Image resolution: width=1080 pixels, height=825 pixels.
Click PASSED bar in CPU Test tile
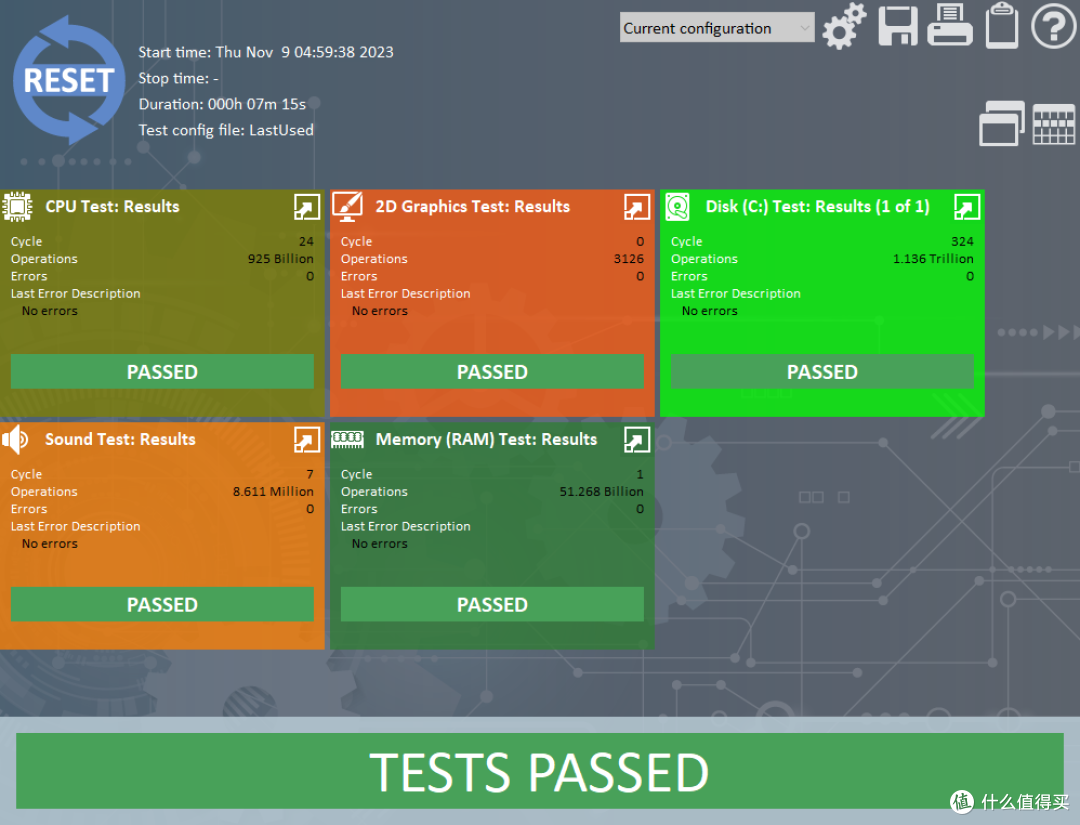(163, 372)
